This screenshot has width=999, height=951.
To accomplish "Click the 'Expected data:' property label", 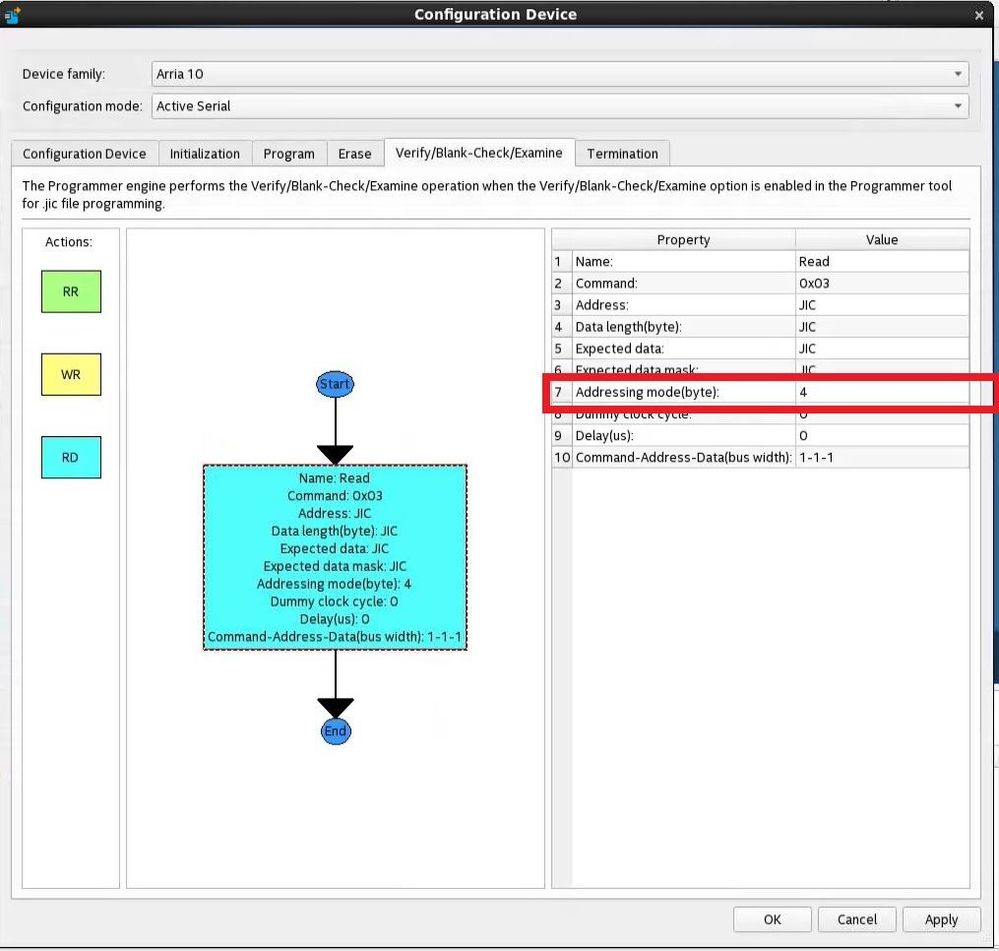I will 619,348.
